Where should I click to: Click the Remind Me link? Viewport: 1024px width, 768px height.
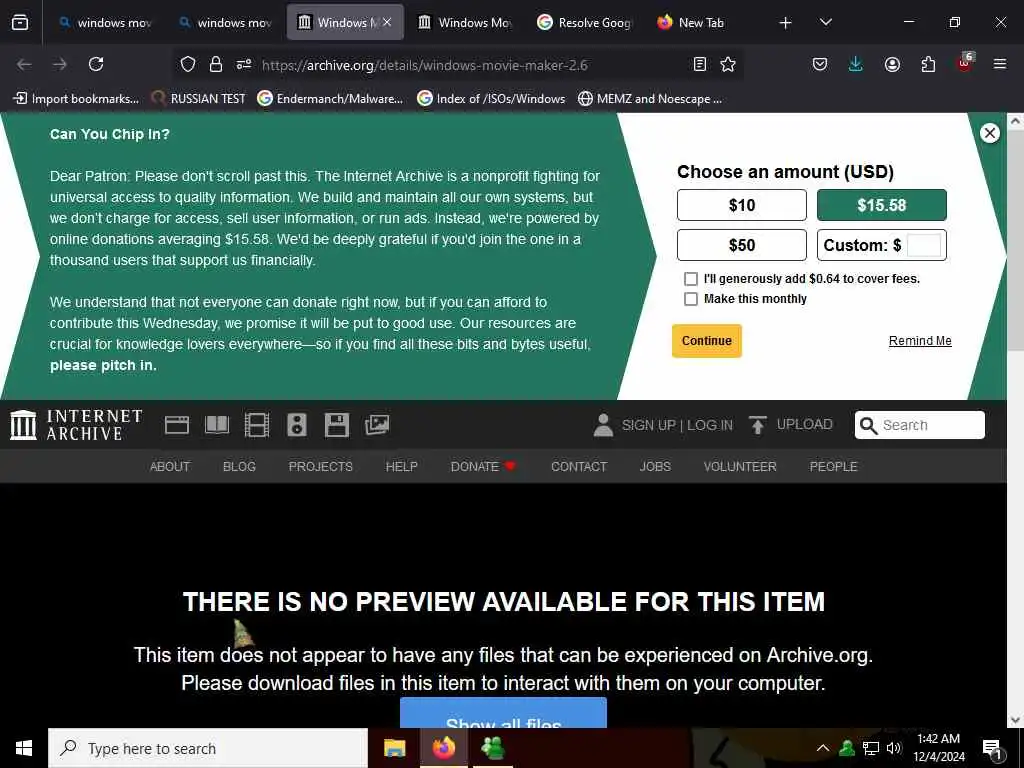(920, 341)
